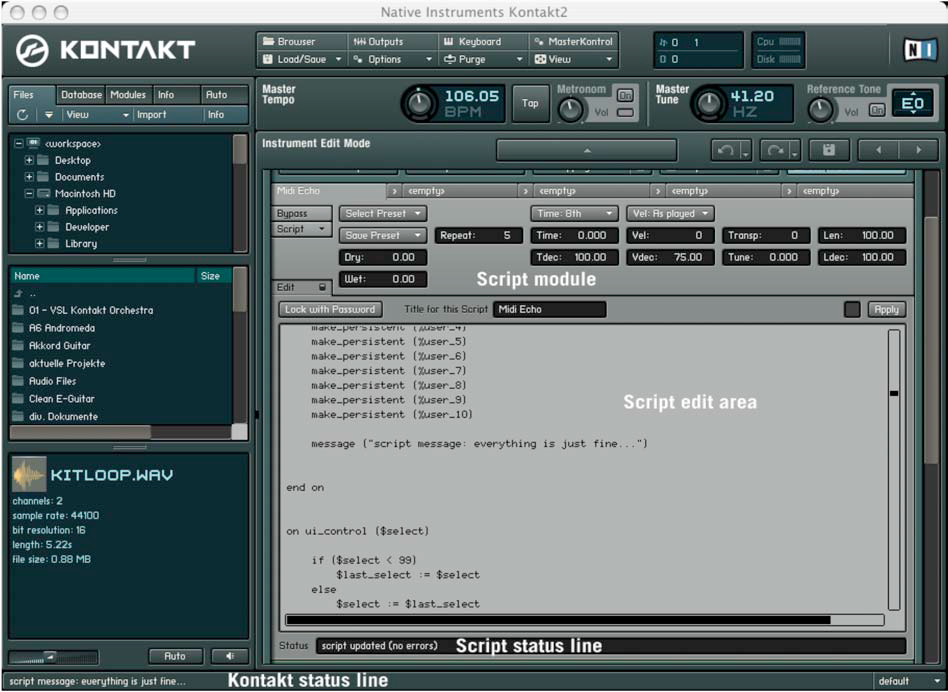Open the Options dropdown
The image size is (948, 692).
(x=392, y=59)
